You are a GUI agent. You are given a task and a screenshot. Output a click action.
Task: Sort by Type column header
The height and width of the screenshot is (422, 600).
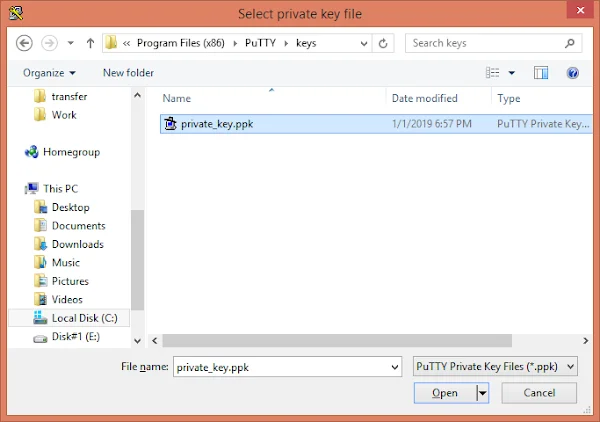(509, 98)
